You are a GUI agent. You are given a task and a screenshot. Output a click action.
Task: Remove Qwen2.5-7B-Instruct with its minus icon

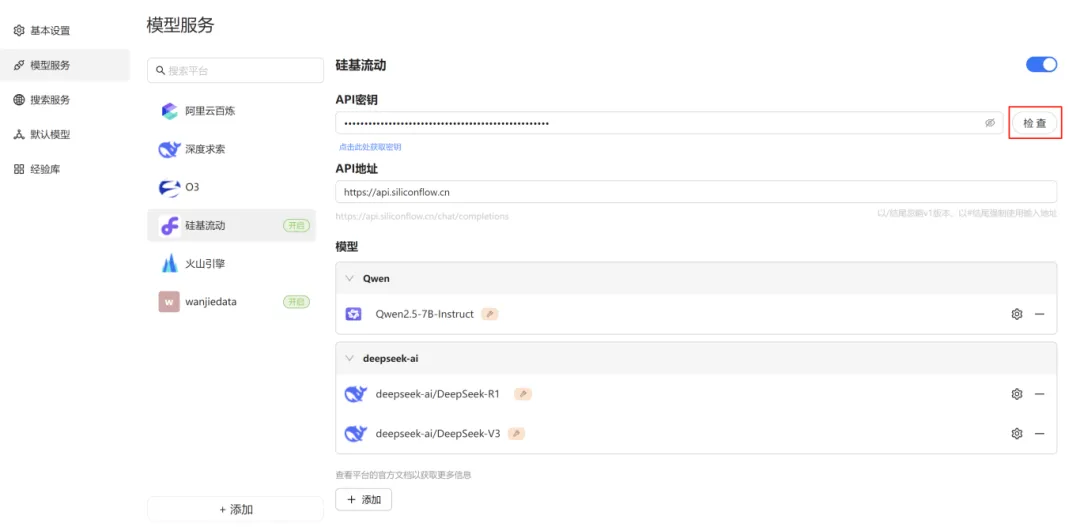tap(1039, 314)
